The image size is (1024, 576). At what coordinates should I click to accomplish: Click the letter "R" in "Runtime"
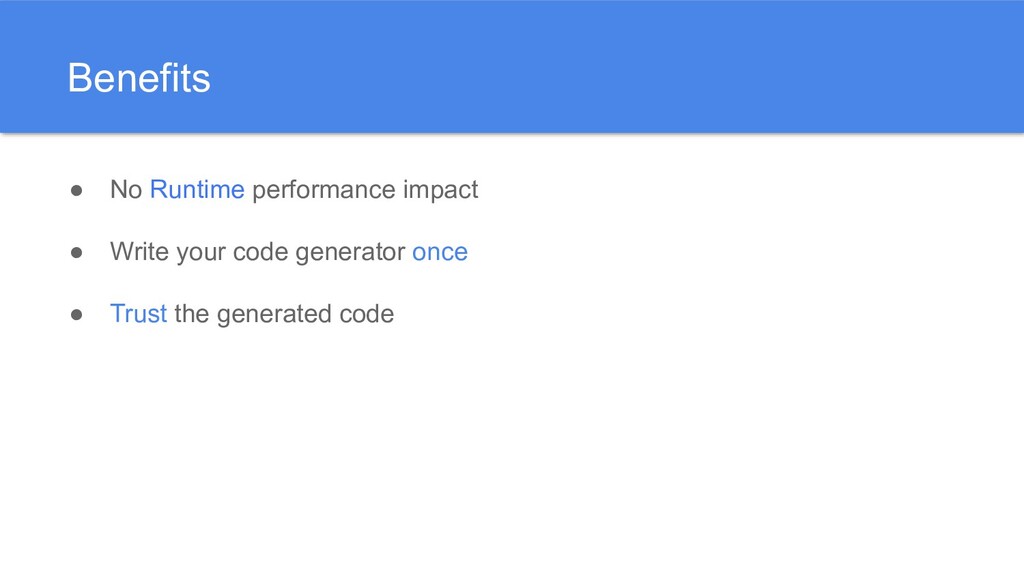point(158,190)
